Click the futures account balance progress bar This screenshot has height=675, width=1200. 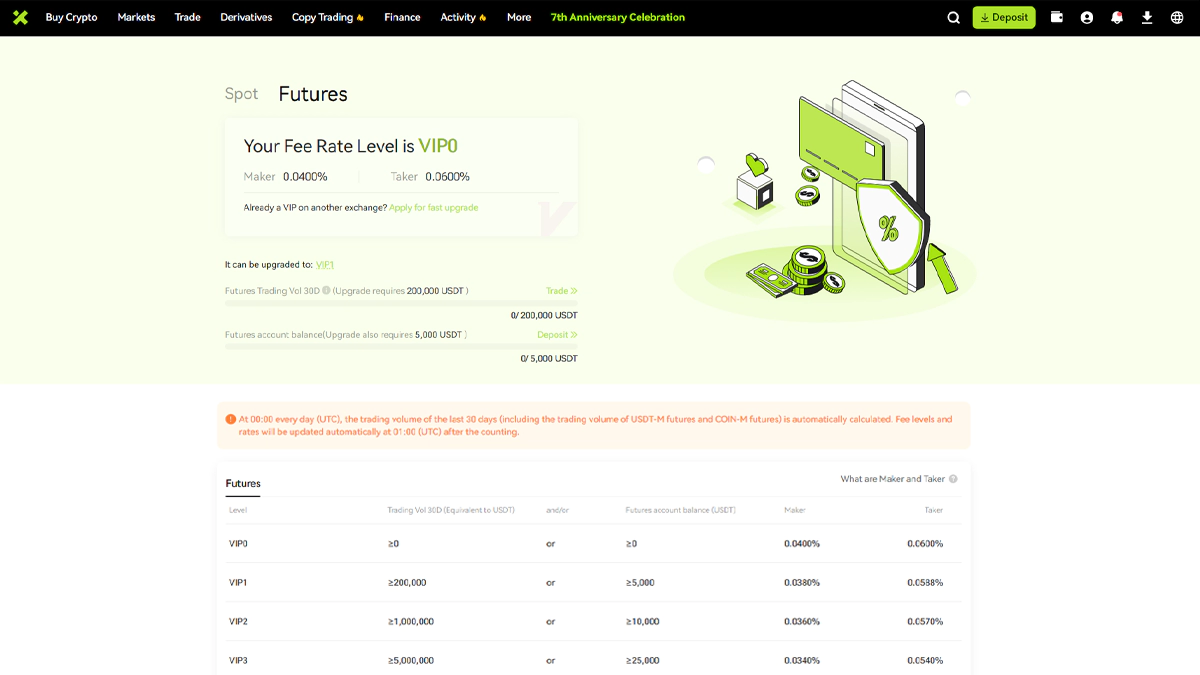[x=401, y=346]
